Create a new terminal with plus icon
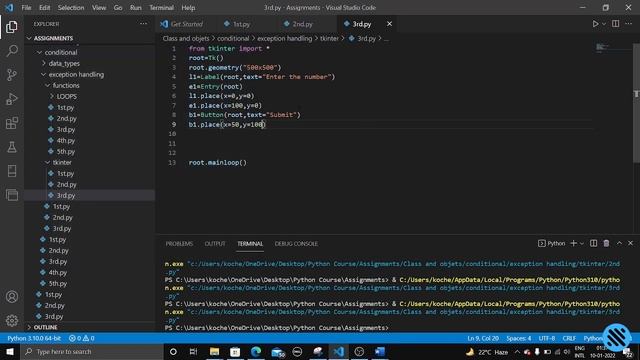The height and width of the screenshot is (360, 640). [x=573, y=243]
